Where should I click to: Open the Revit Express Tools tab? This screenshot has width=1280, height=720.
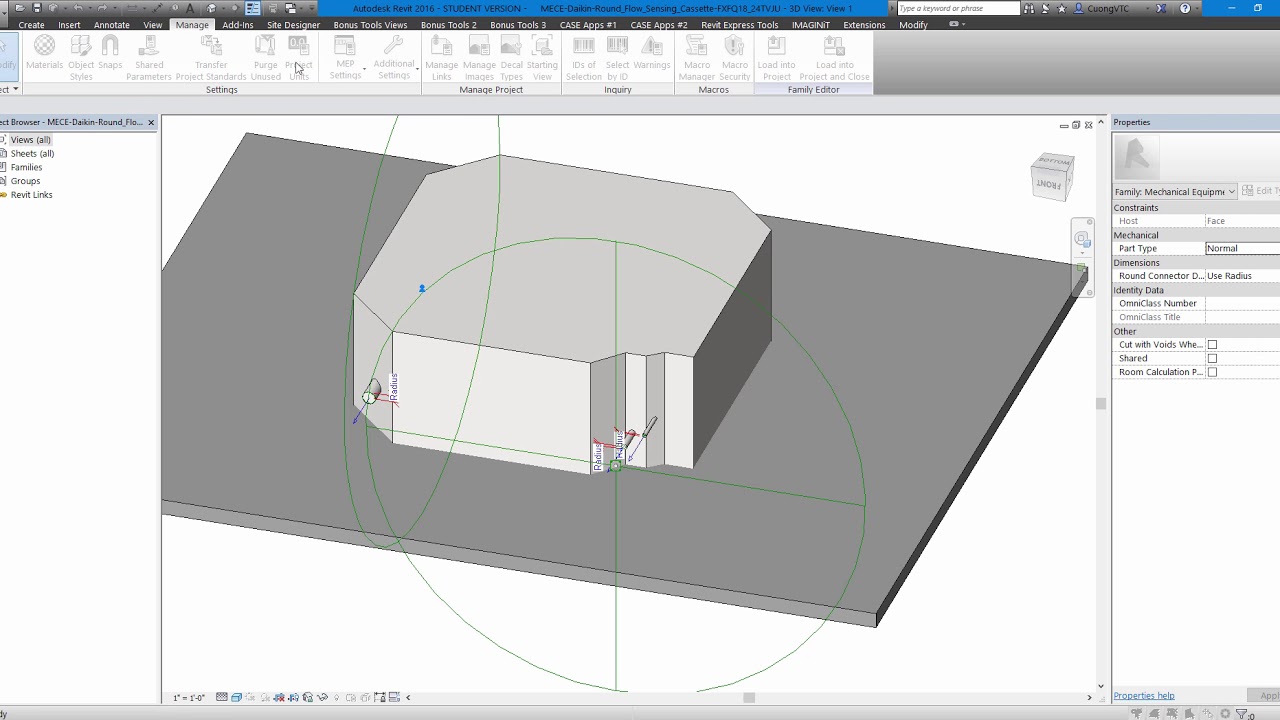point(740,25)
